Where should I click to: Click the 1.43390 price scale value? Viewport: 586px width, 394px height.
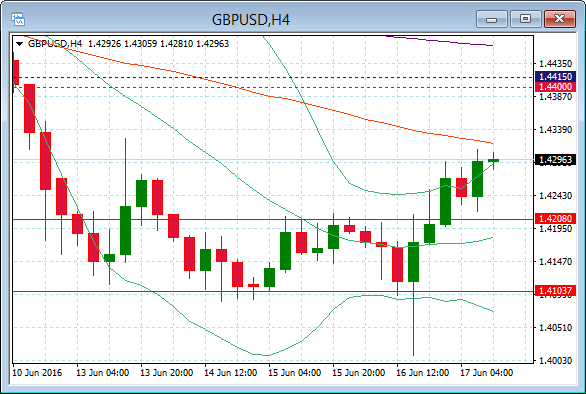click(555, 130)
